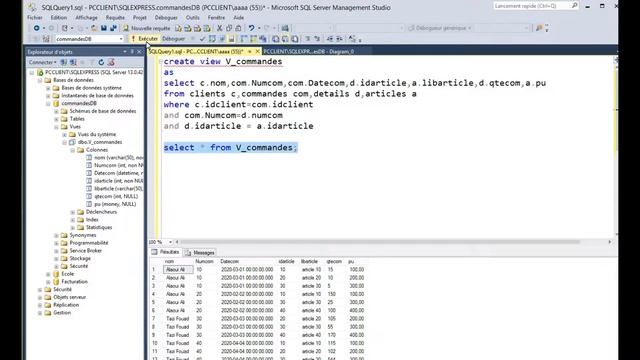Screen dimensions: 640x360
Task: Open the Fenêtre menu
Action: [216, 18]
